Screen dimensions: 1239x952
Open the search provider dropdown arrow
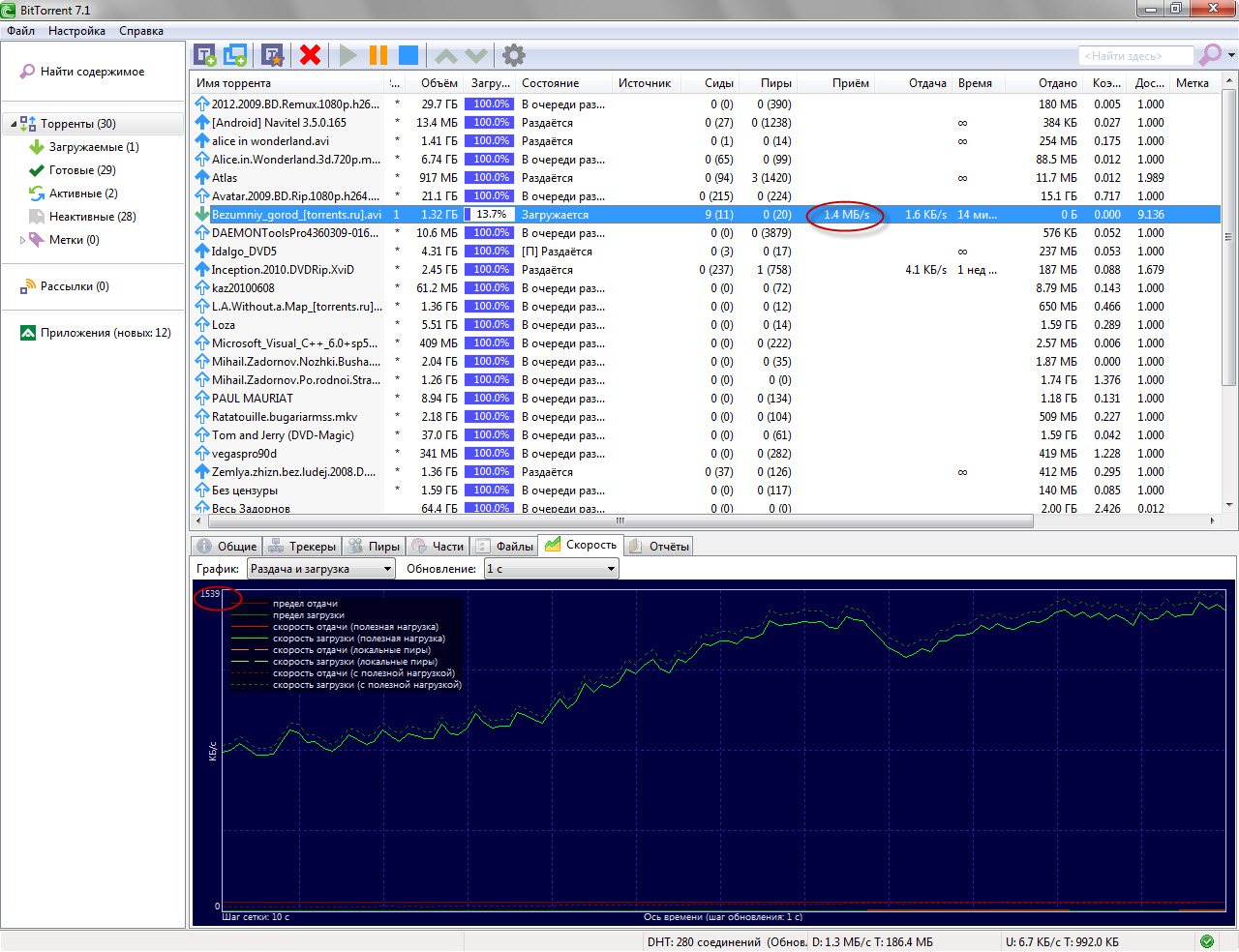[x=1231, y=55]
